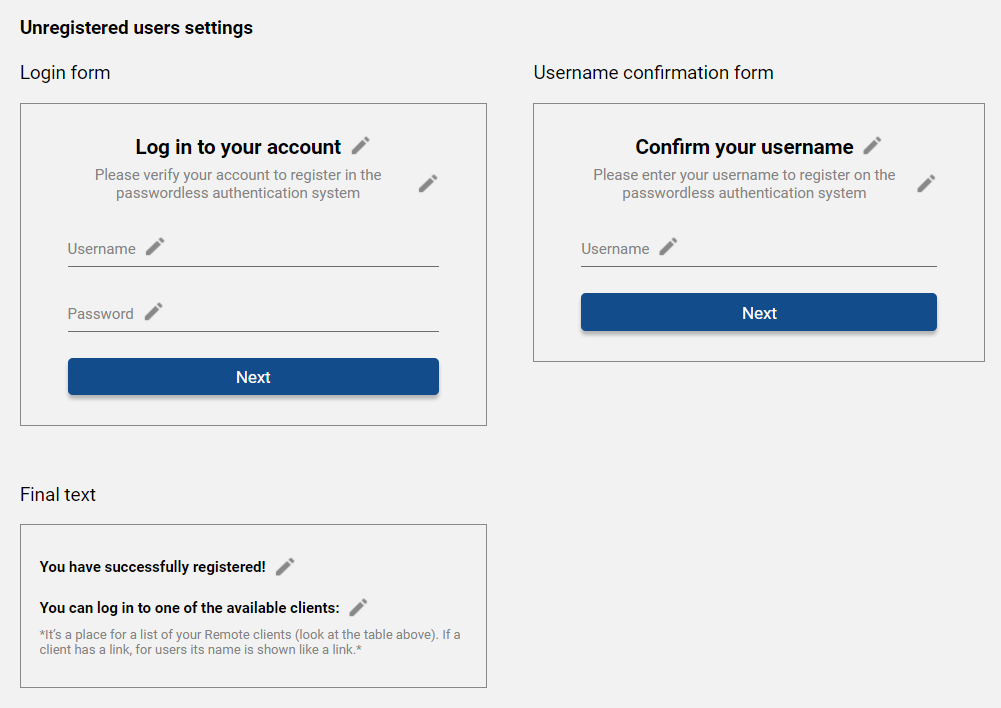Viewport: 1001px width, 708px height.
Task: Edit the Username label in Login form
Action: click(x=155, y=247)
